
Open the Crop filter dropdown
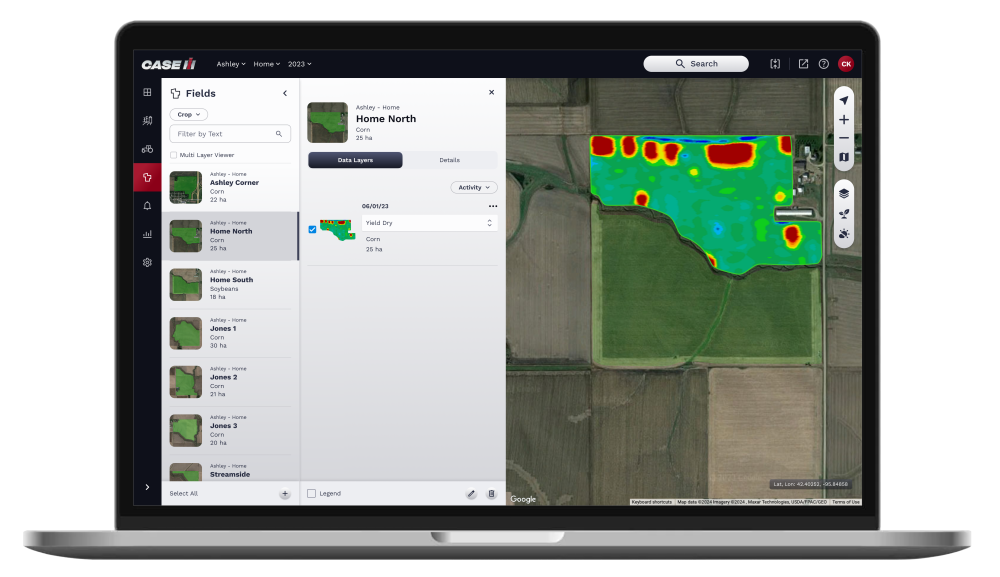click(188, 115)
